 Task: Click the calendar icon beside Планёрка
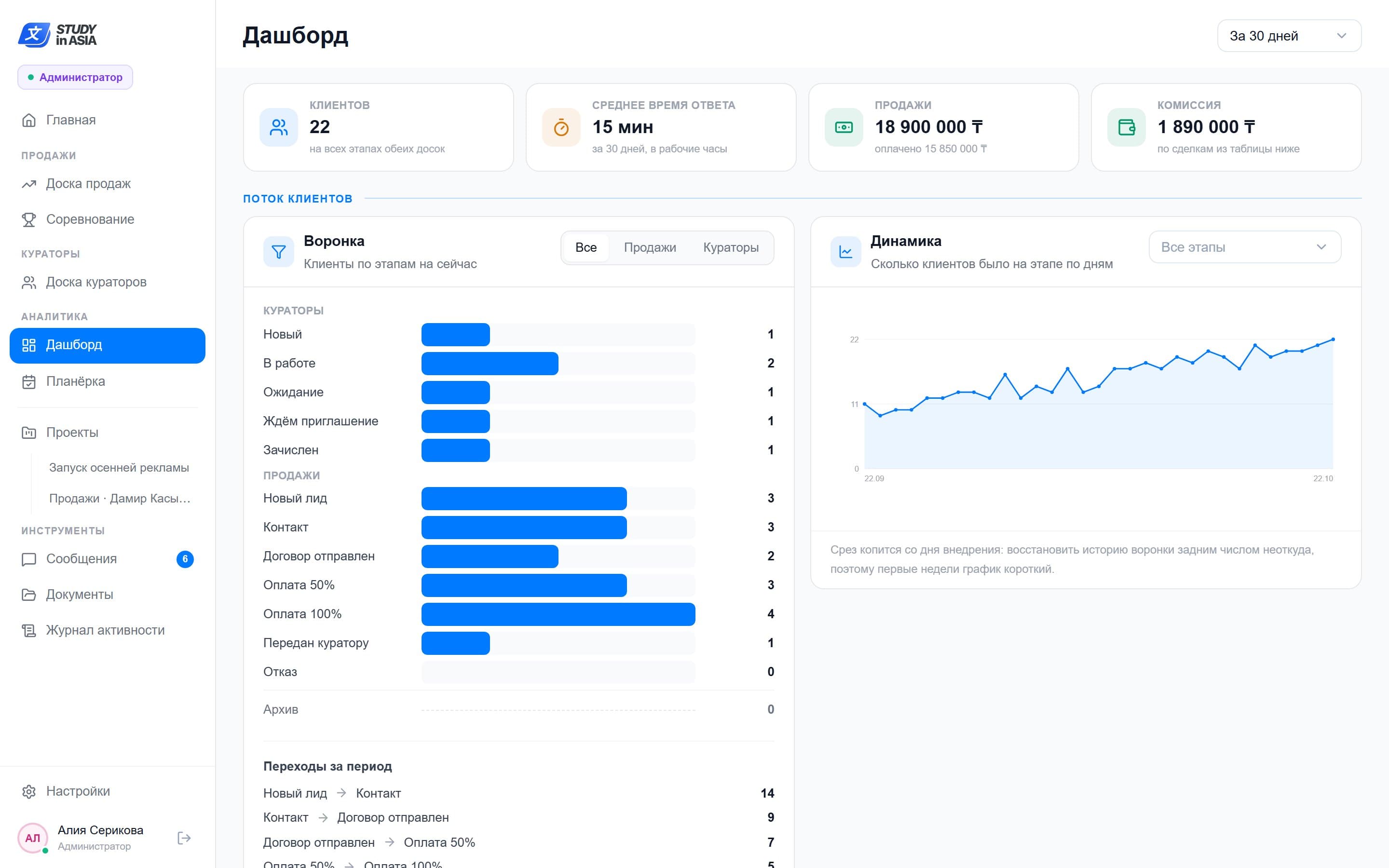[29, 382]
